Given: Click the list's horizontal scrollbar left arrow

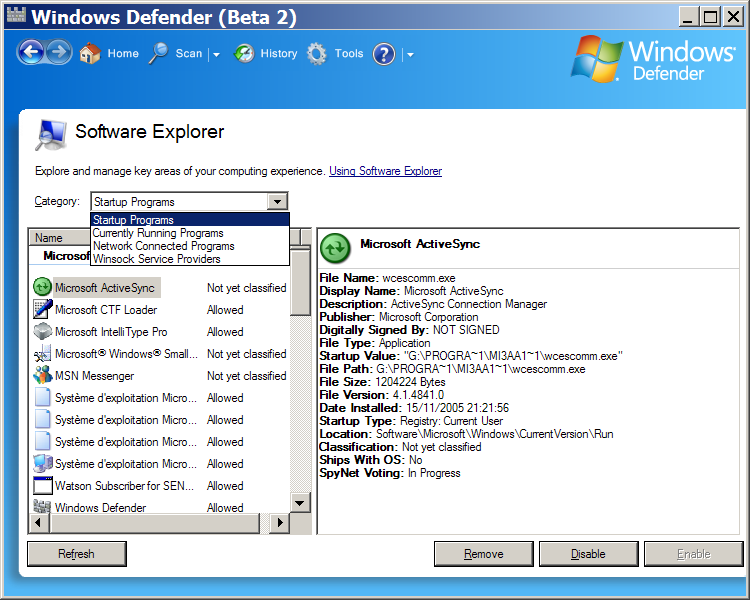Looking at the screenshot, I should [38, 522].
